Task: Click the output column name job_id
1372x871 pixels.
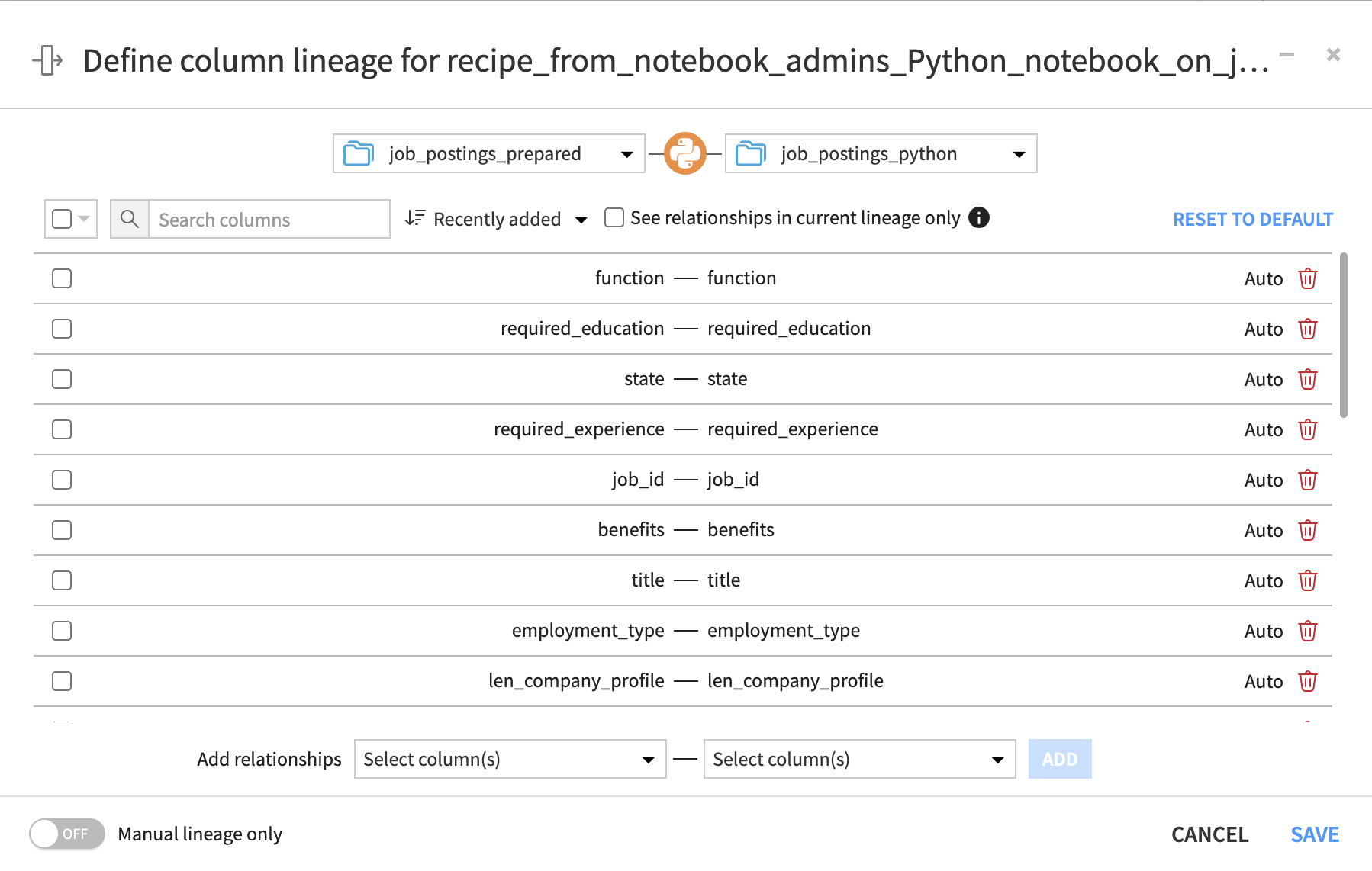Action: click(733, 480)
